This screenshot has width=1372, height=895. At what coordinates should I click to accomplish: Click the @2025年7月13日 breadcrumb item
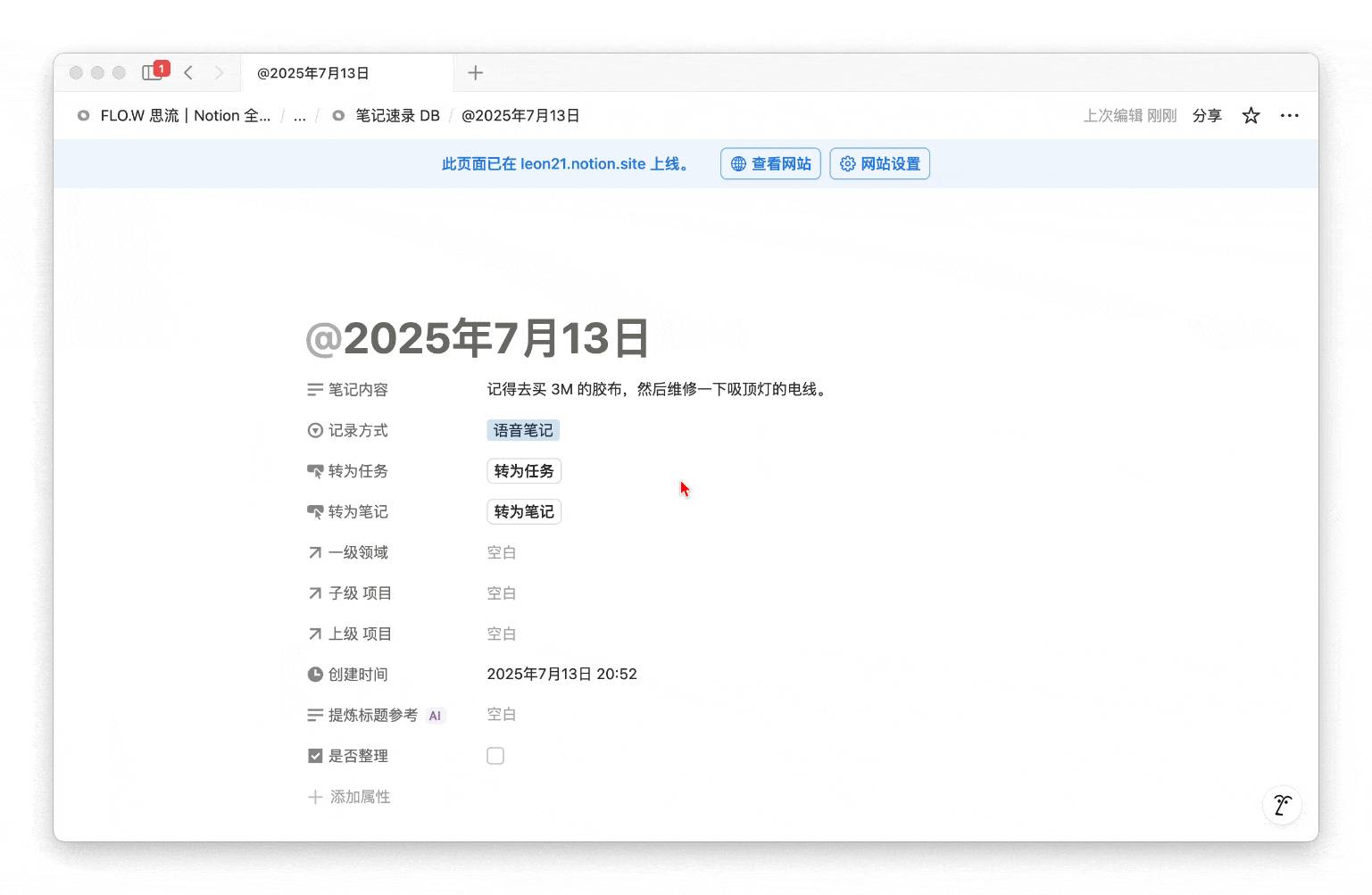pos(520,116)
